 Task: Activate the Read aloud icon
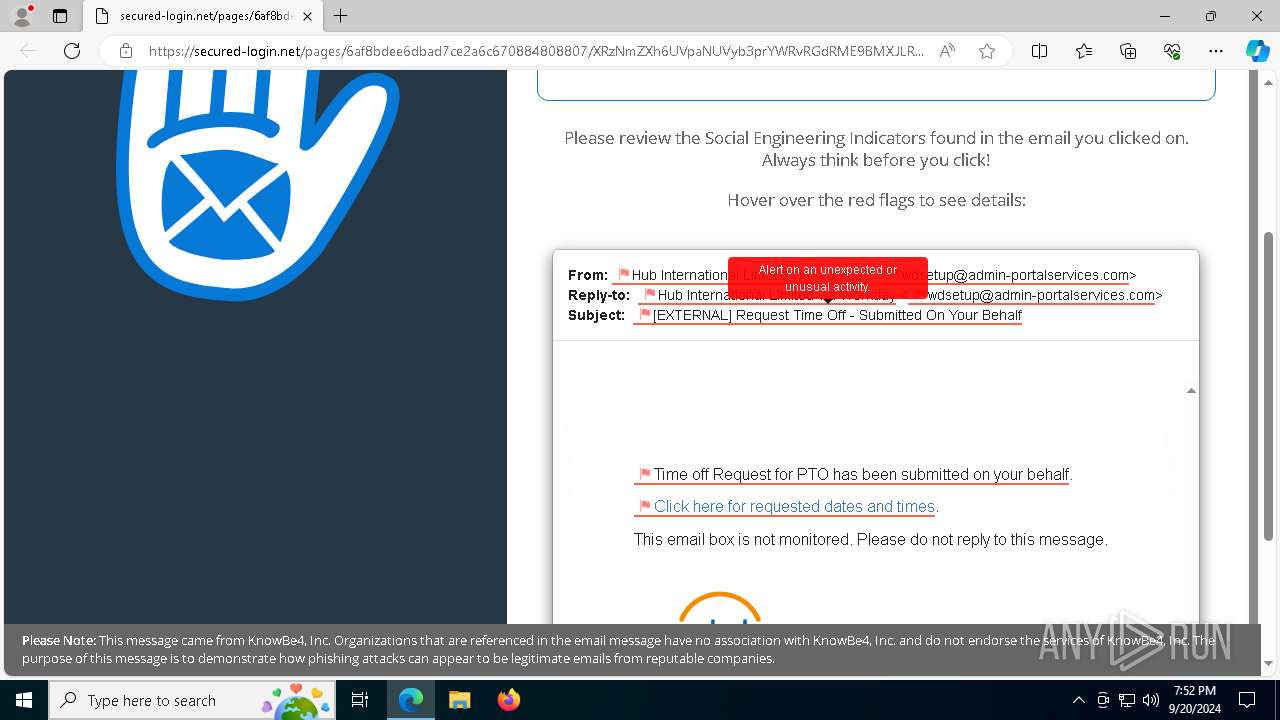pyautogui.click(x=947, y=51)
